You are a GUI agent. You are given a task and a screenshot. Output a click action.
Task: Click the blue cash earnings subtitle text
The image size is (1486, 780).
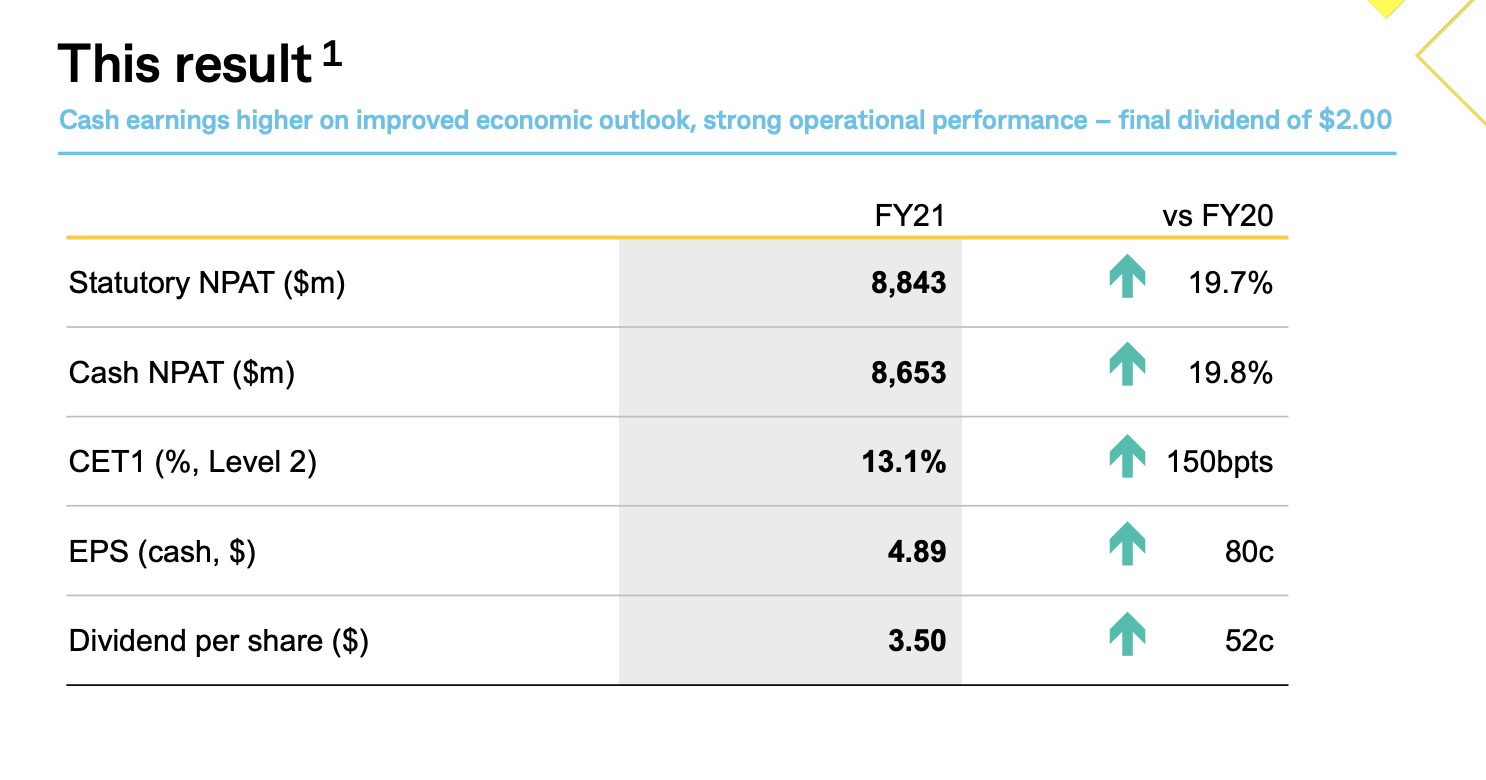[725, 121]
